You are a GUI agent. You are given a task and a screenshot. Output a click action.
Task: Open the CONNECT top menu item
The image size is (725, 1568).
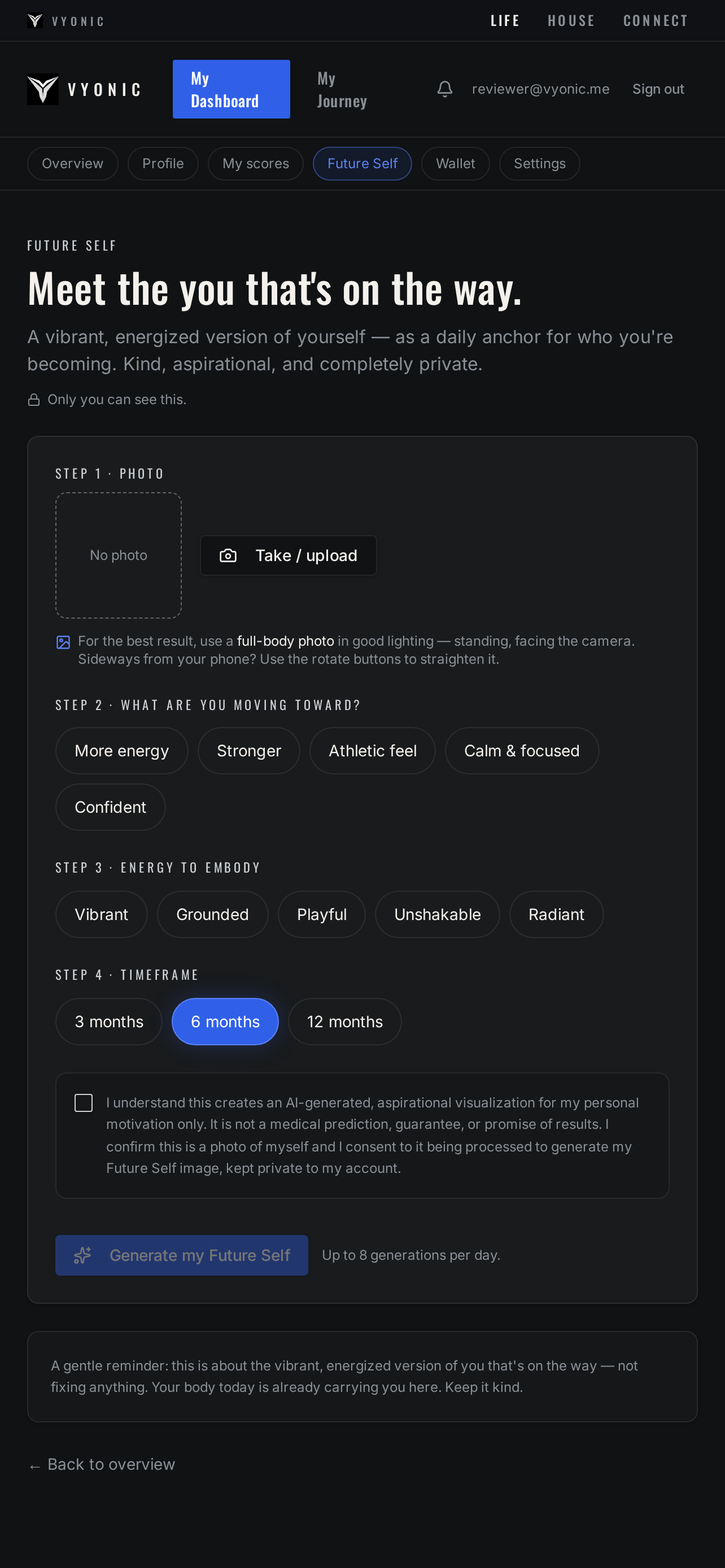tap(656, 21)
